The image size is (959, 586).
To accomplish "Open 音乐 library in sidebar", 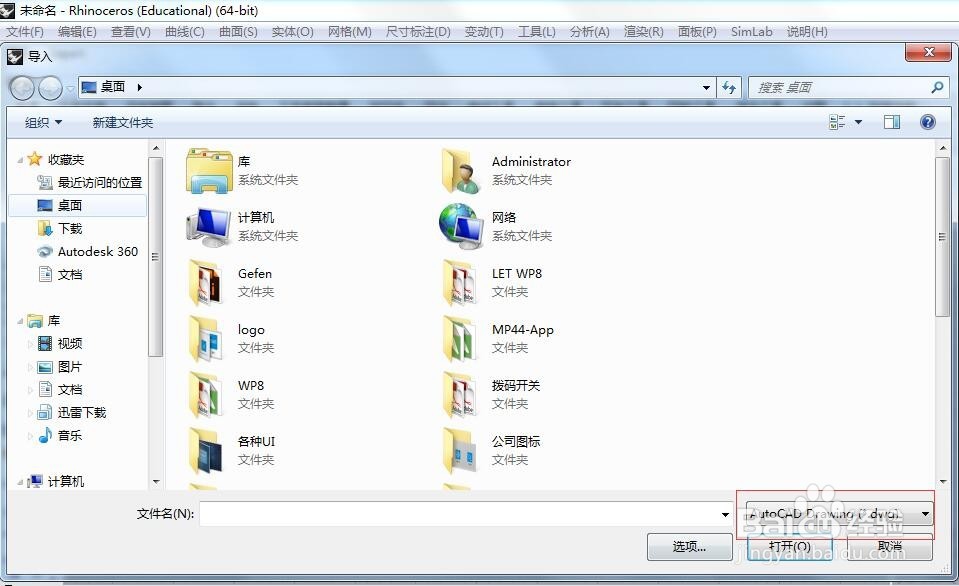I will pyautogui.click(x=60, y=436).
